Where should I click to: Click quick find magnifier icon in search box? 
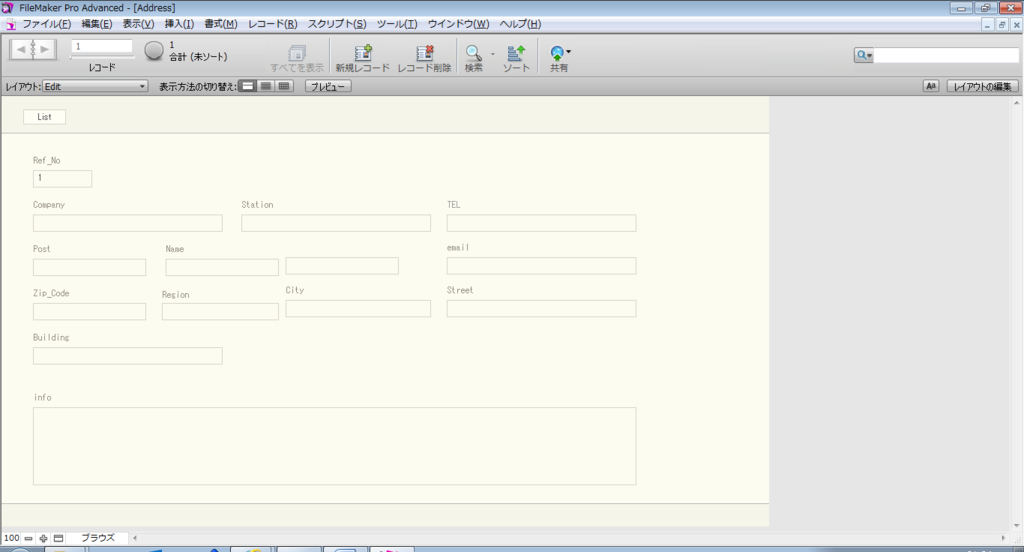[x=863, y=56]
